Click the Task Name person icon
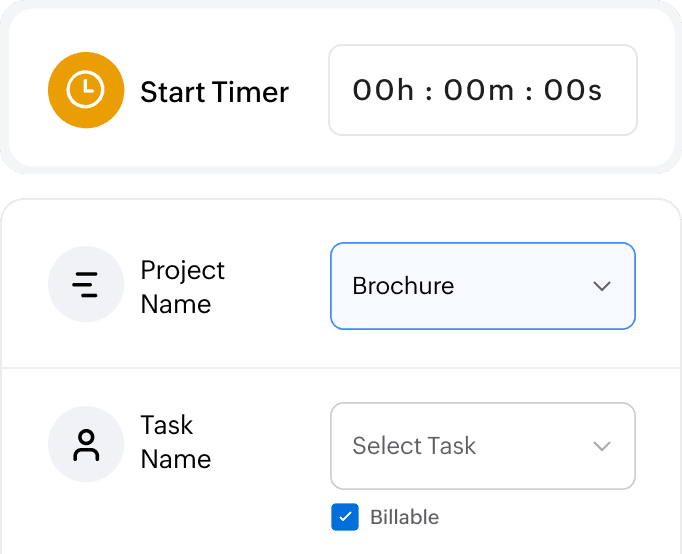 tap(86, 445)
